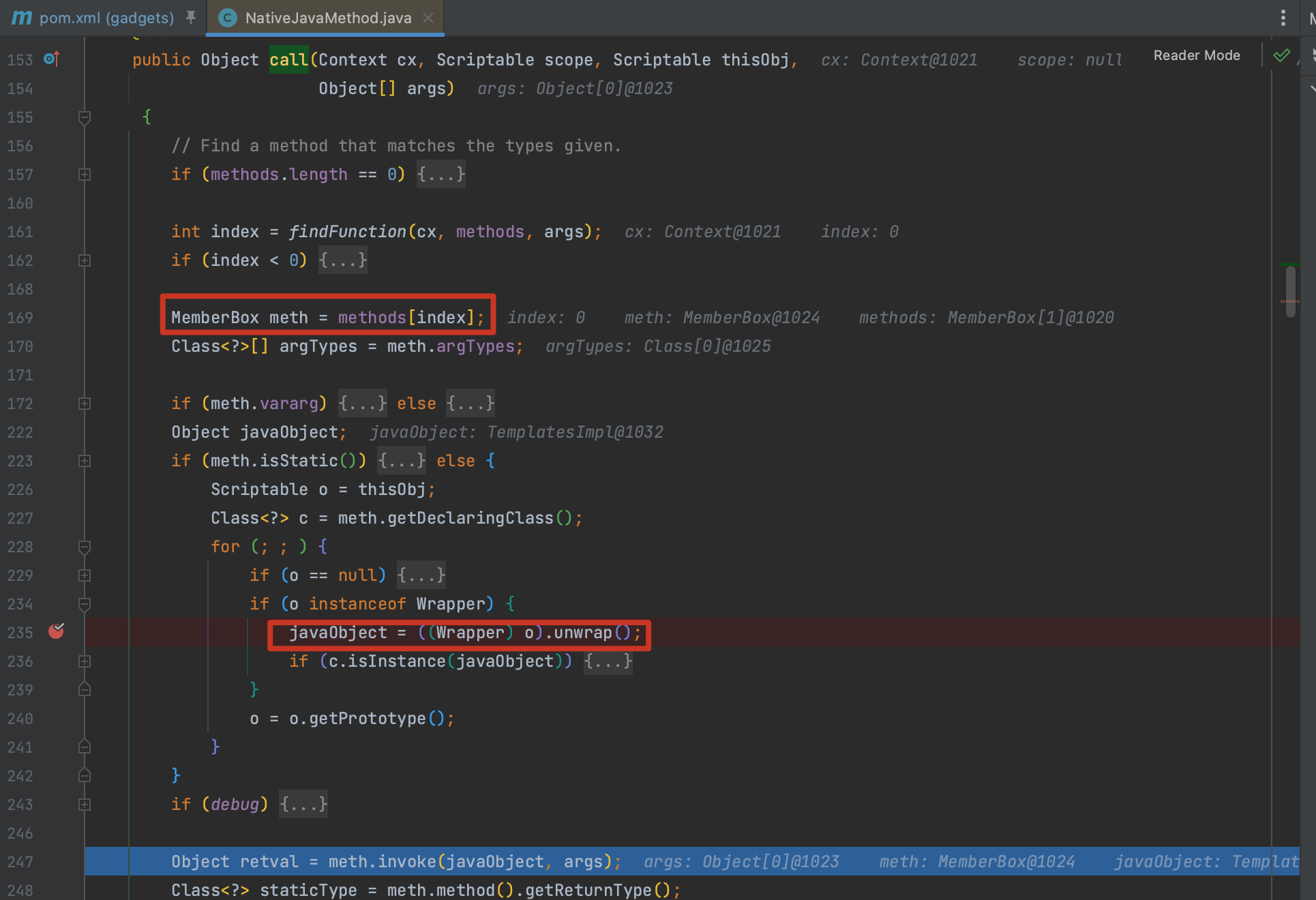Collapse the method body fold at line 155

(85, 117)
